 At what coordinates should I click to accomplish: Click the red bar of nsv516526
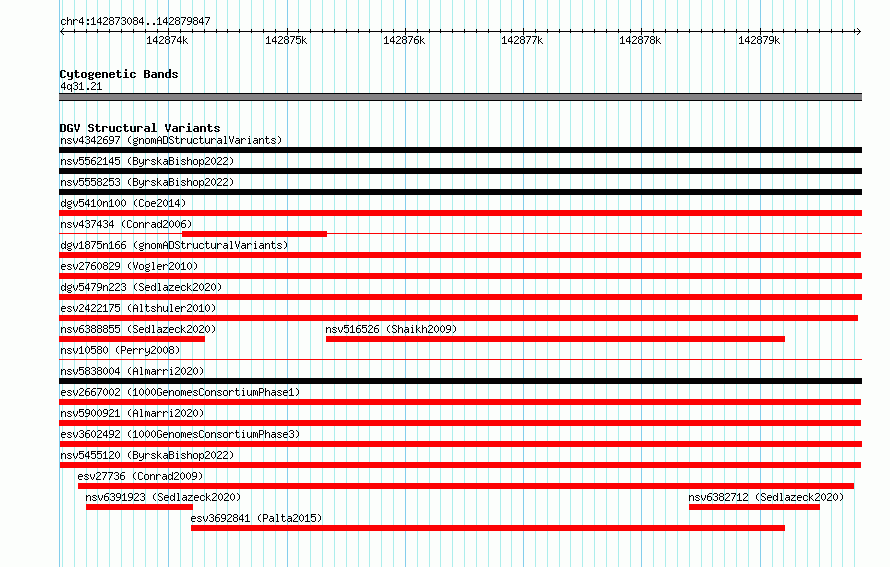click(x=555, y=339)
